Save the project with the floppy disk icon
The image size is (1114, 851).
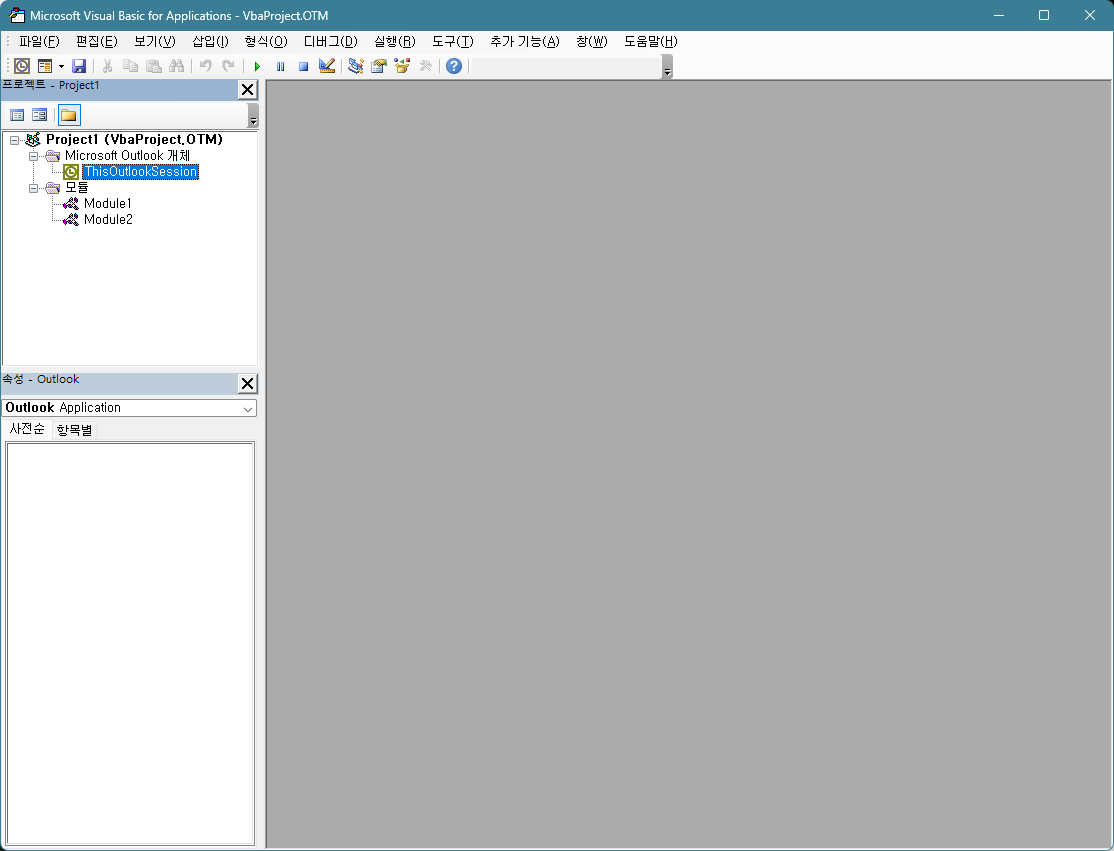coord(79,66)
